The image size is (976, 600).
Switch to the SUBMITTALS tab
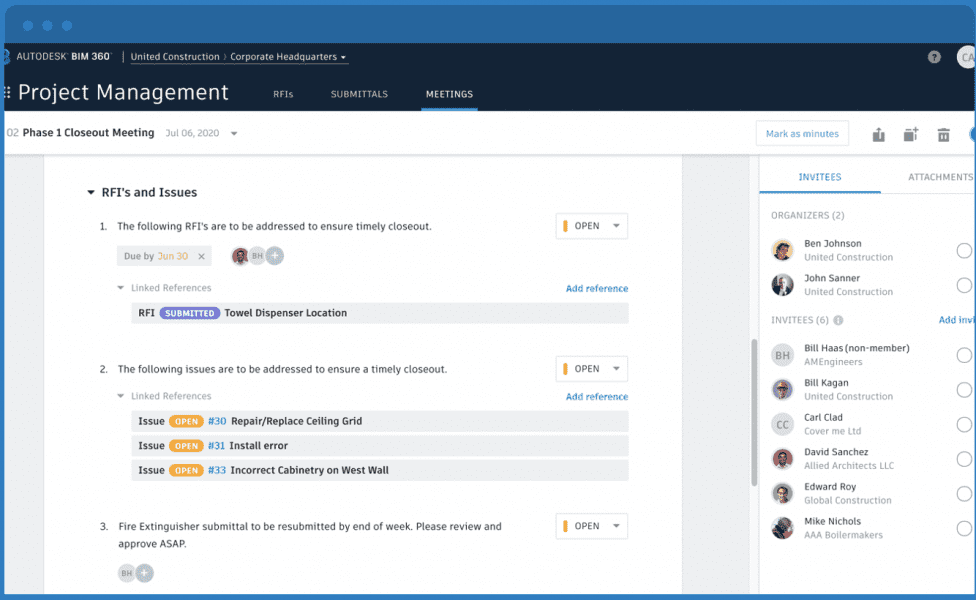[x=361, y=94]
